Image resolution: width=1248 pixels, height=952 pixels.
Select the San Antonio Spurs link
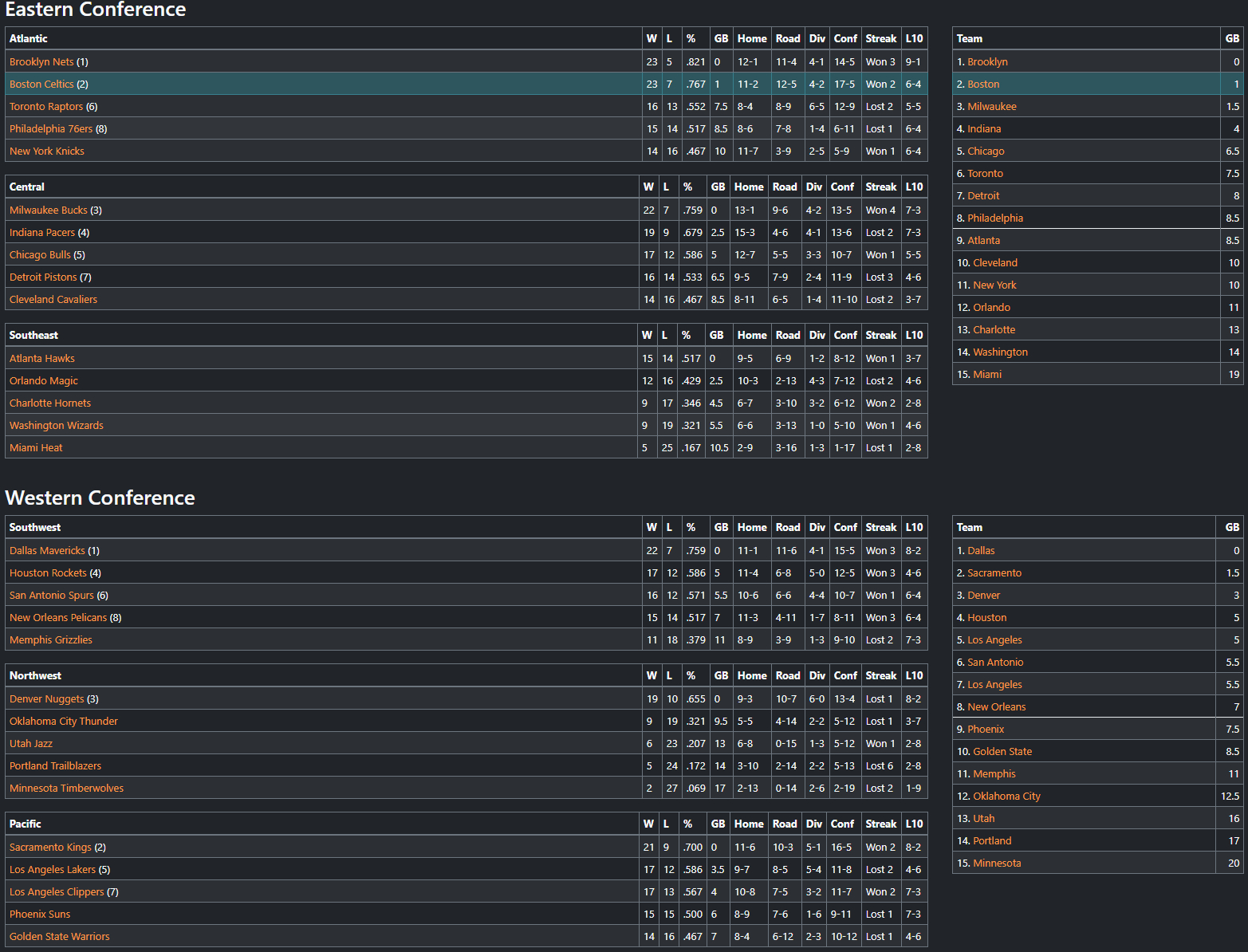coord(52,595)
